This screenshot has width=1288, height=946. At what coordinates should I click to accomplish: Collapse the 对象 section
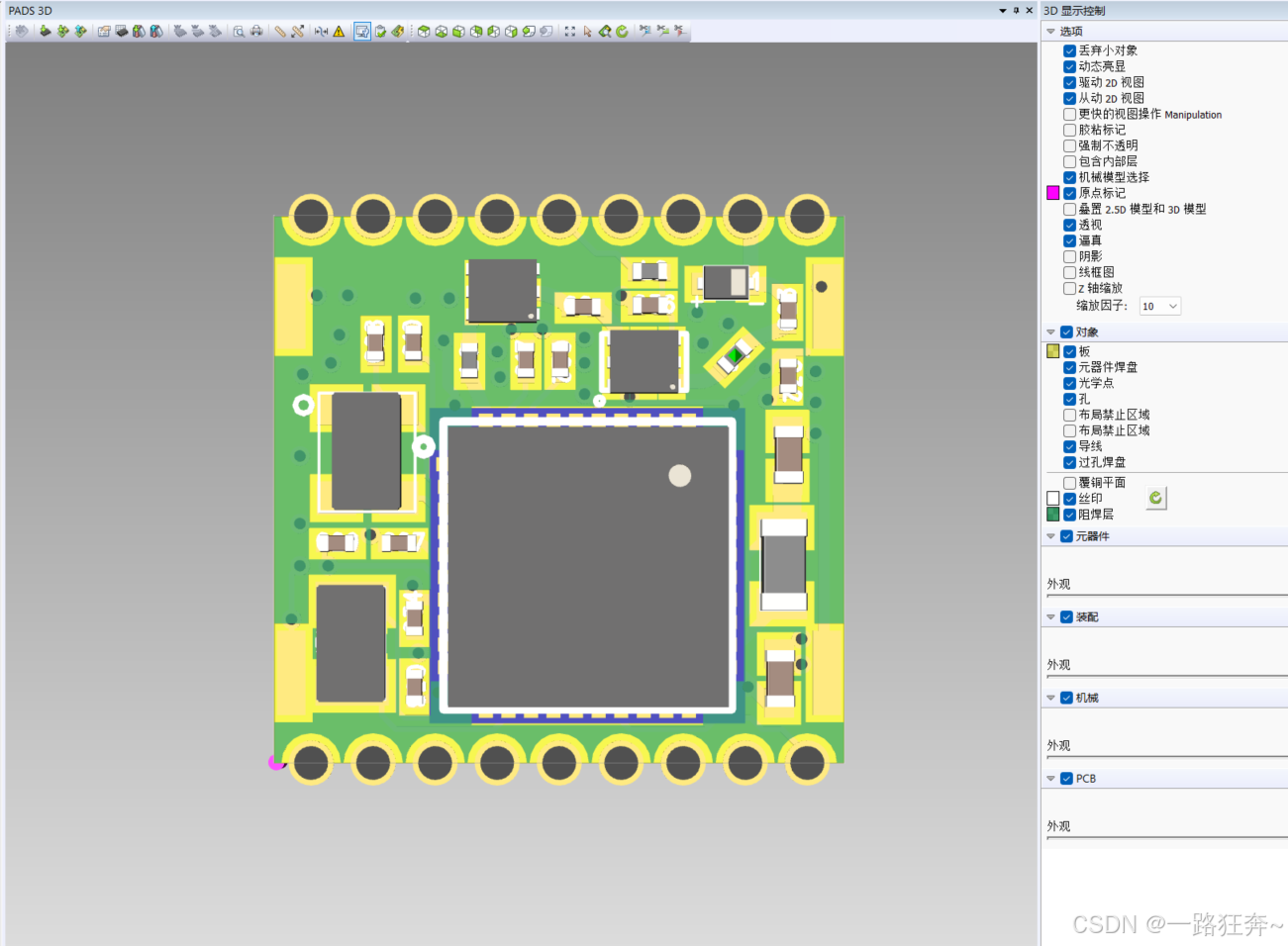pos(1051,332)
